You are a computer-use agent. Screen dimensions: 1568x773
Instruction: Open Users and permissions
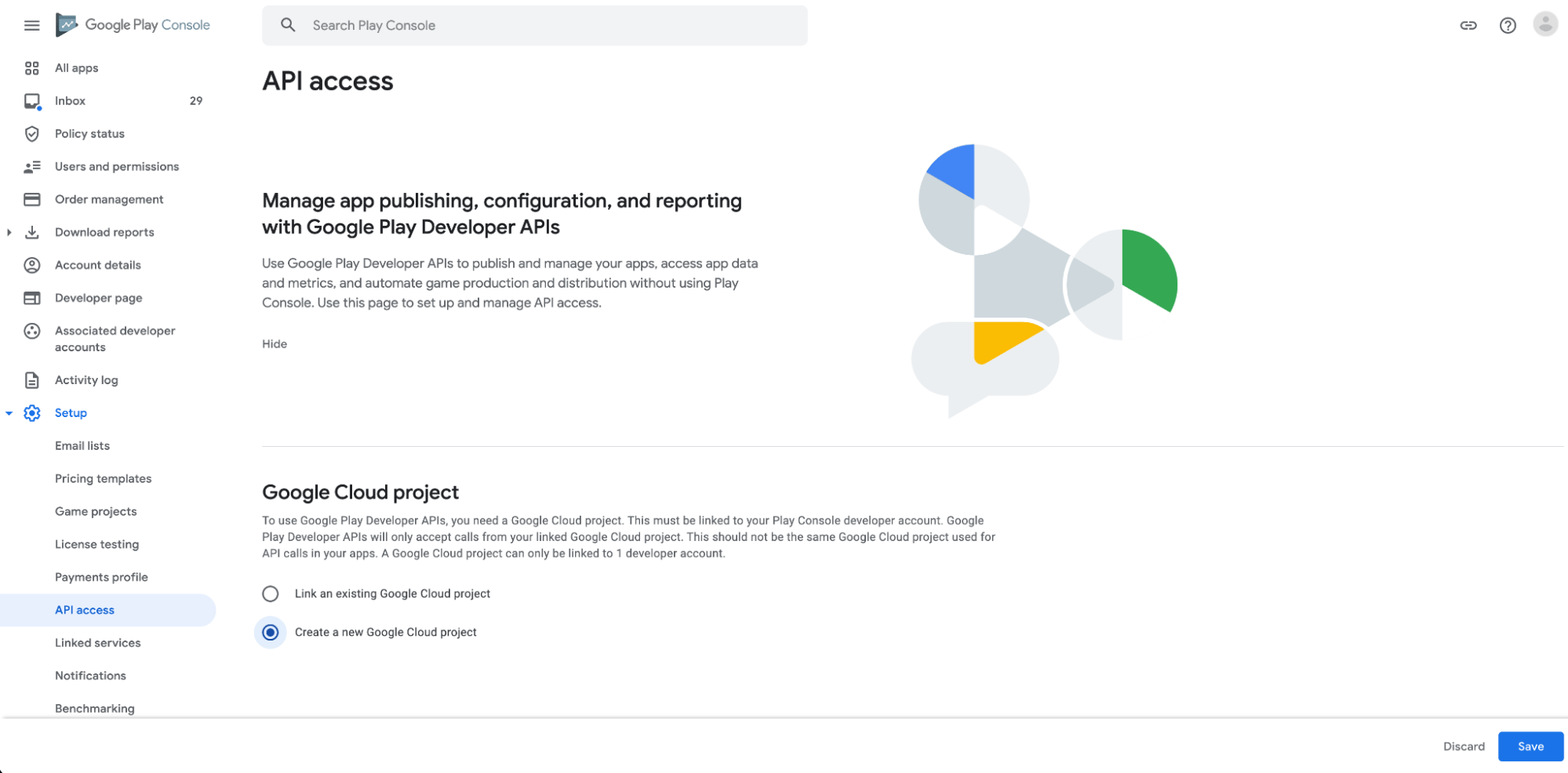(x=116, y=166)
